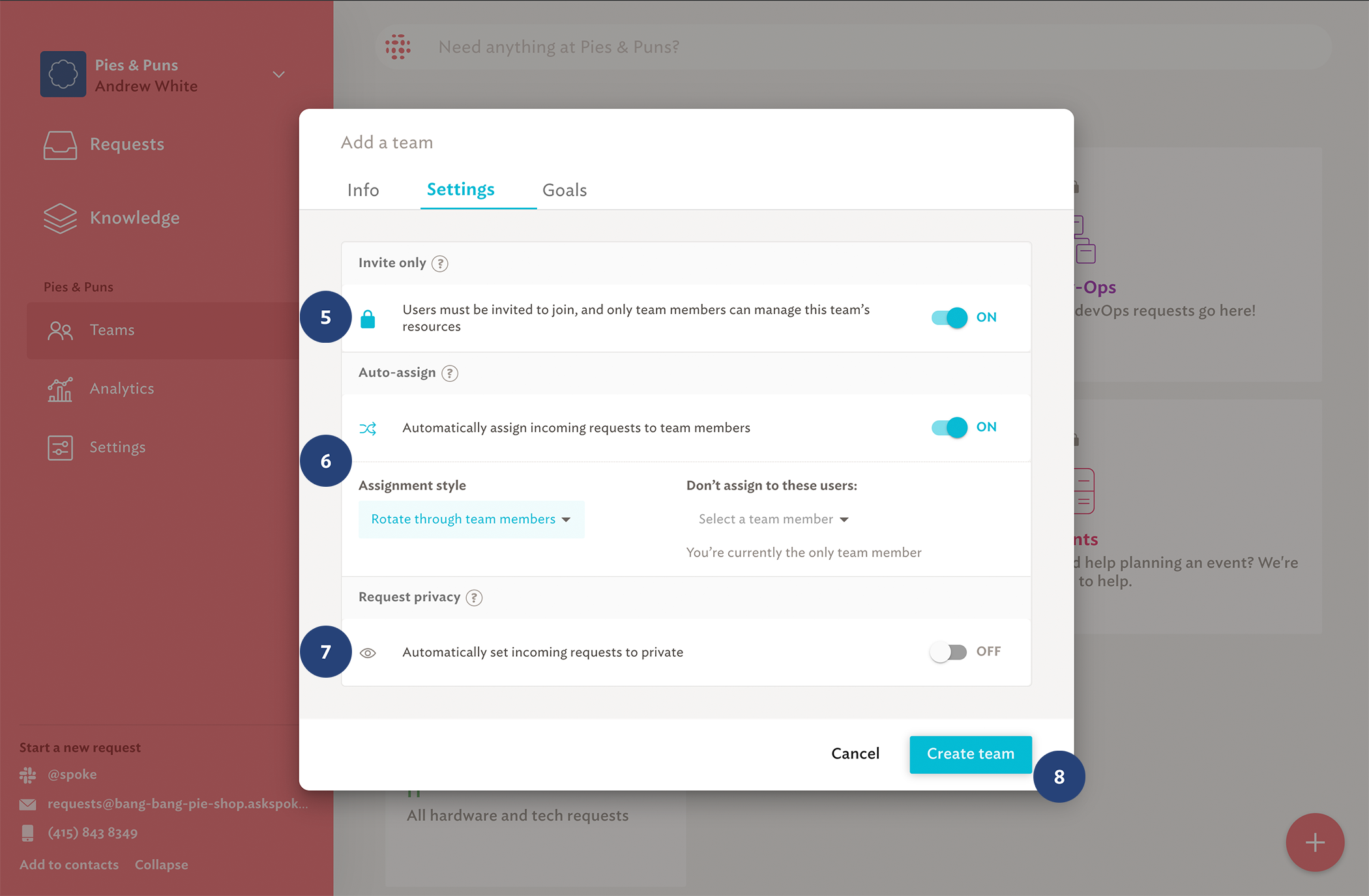The image size is (1369, 896).
Task: Open the Requests inbox icon
Action: coord(60,145)
